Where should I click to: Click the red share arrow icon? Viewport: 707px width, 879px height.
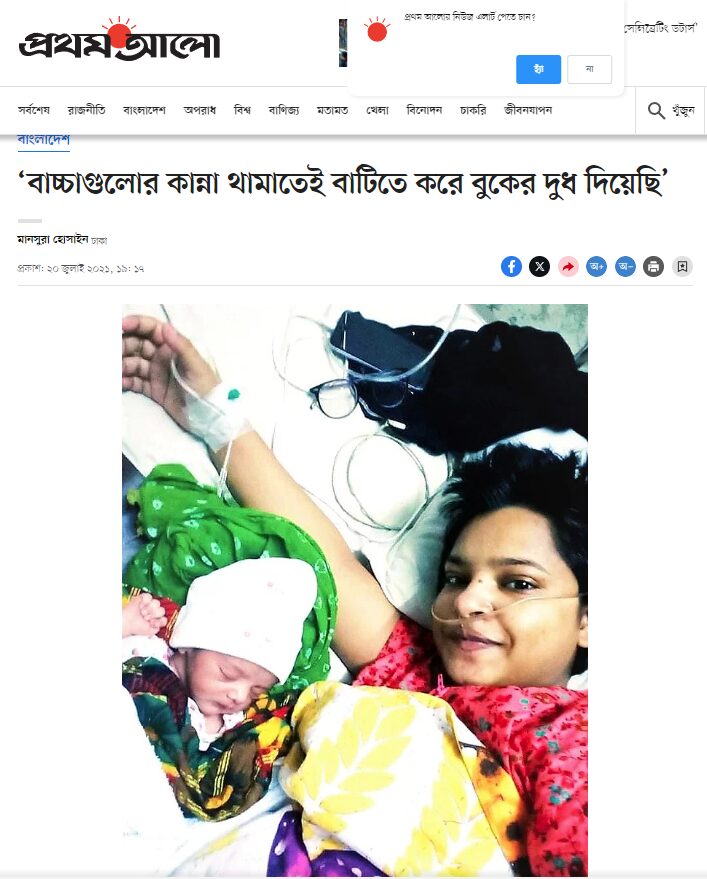(568, 266)
